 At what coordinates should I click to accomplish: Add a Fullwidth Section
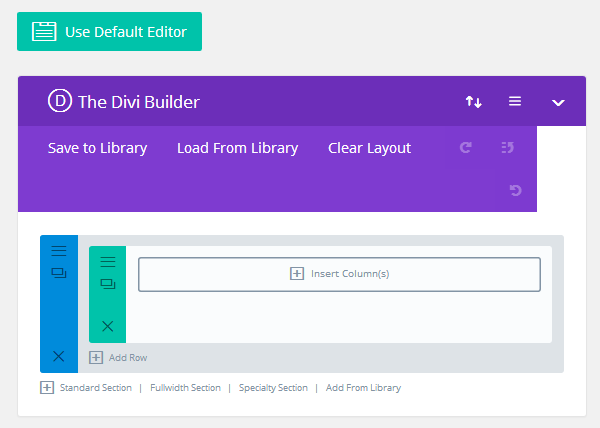[x=185, y=388]
